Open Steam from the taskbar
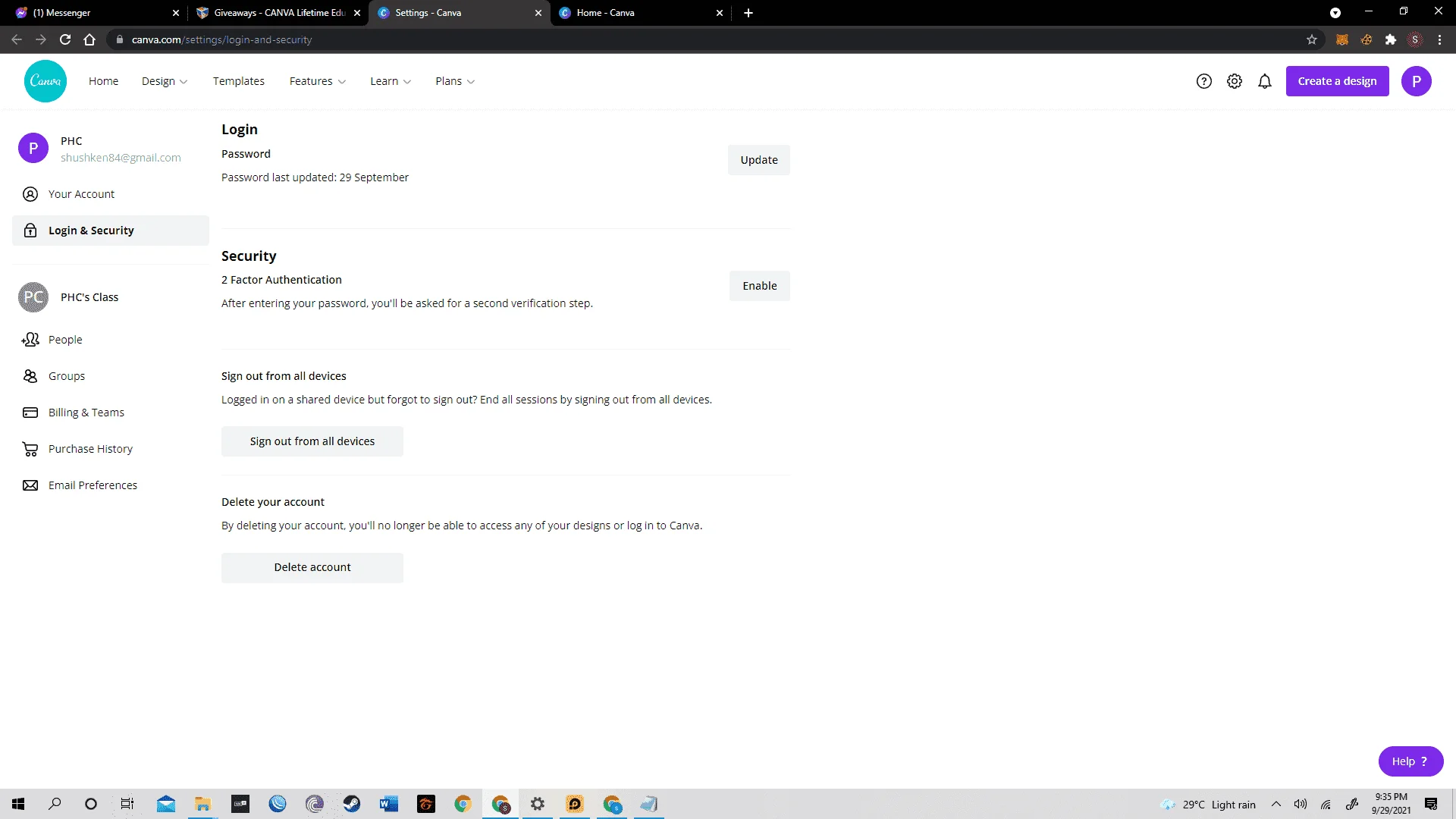The height and width of the screenshot is (819, 1456). [x=352, y=804]
